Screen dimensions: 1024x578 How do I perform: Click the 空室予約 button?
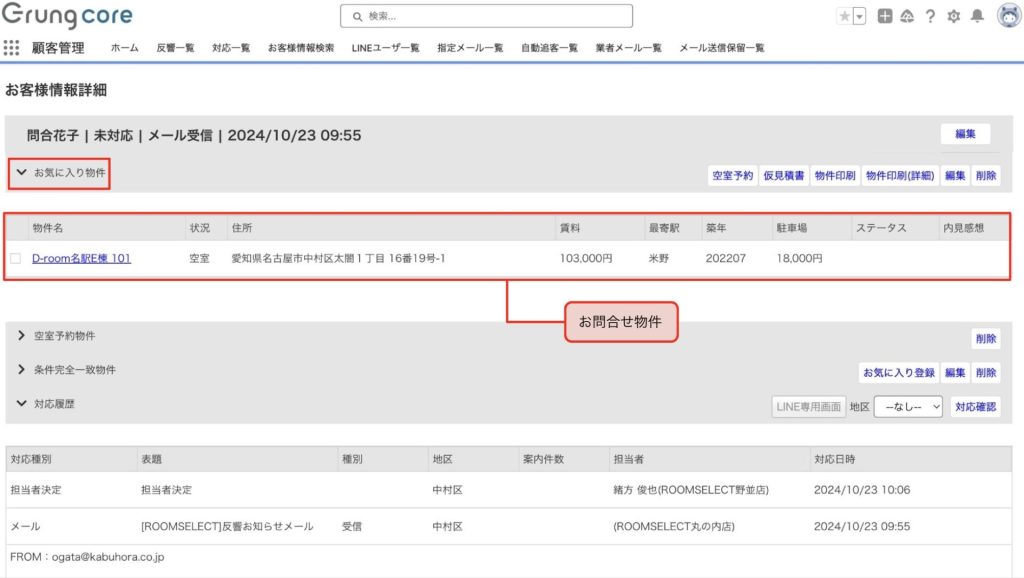tap(732, 176)
